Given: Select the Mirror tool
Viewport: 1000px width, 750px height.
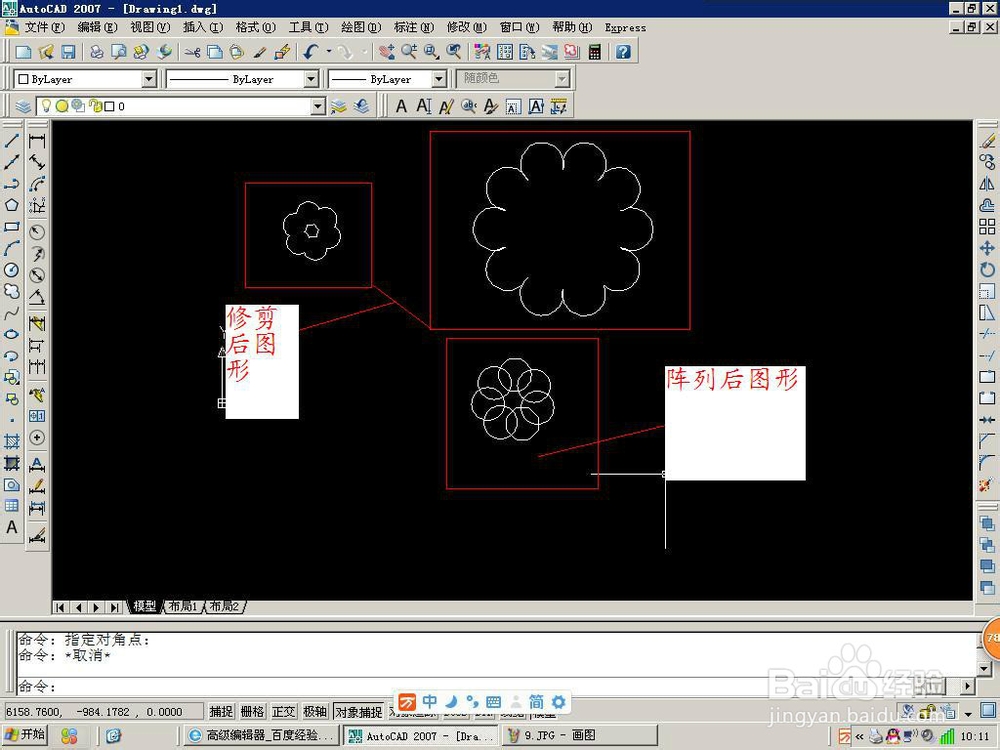Looking at the screenshot, I should (x=987, y=184).
